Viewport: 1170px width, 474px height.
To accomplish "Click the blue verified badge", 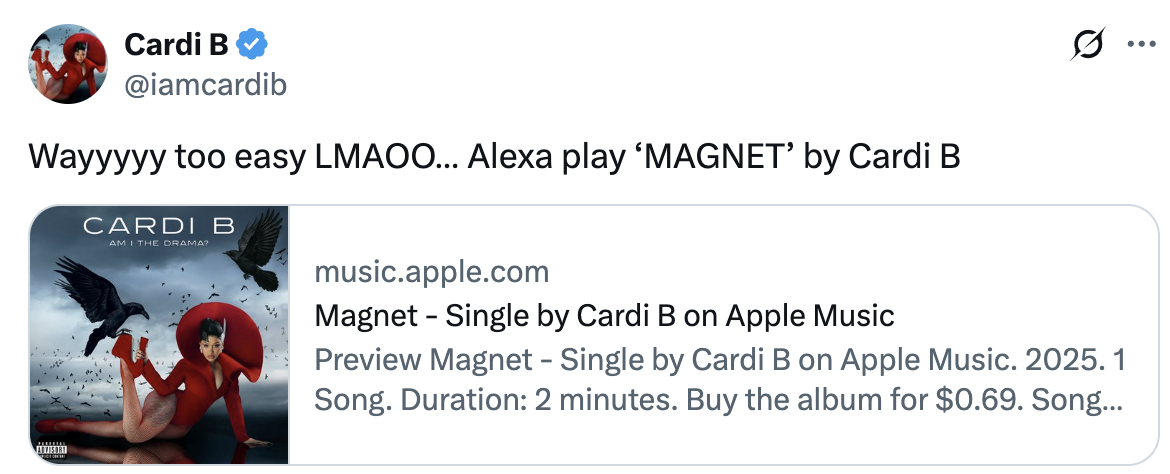I will point(253,45).
